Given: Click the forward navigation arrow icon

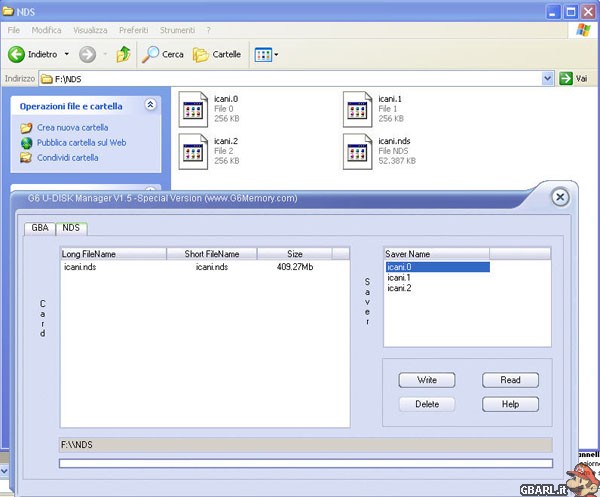Looking at the screenshot, I should 87,54.
